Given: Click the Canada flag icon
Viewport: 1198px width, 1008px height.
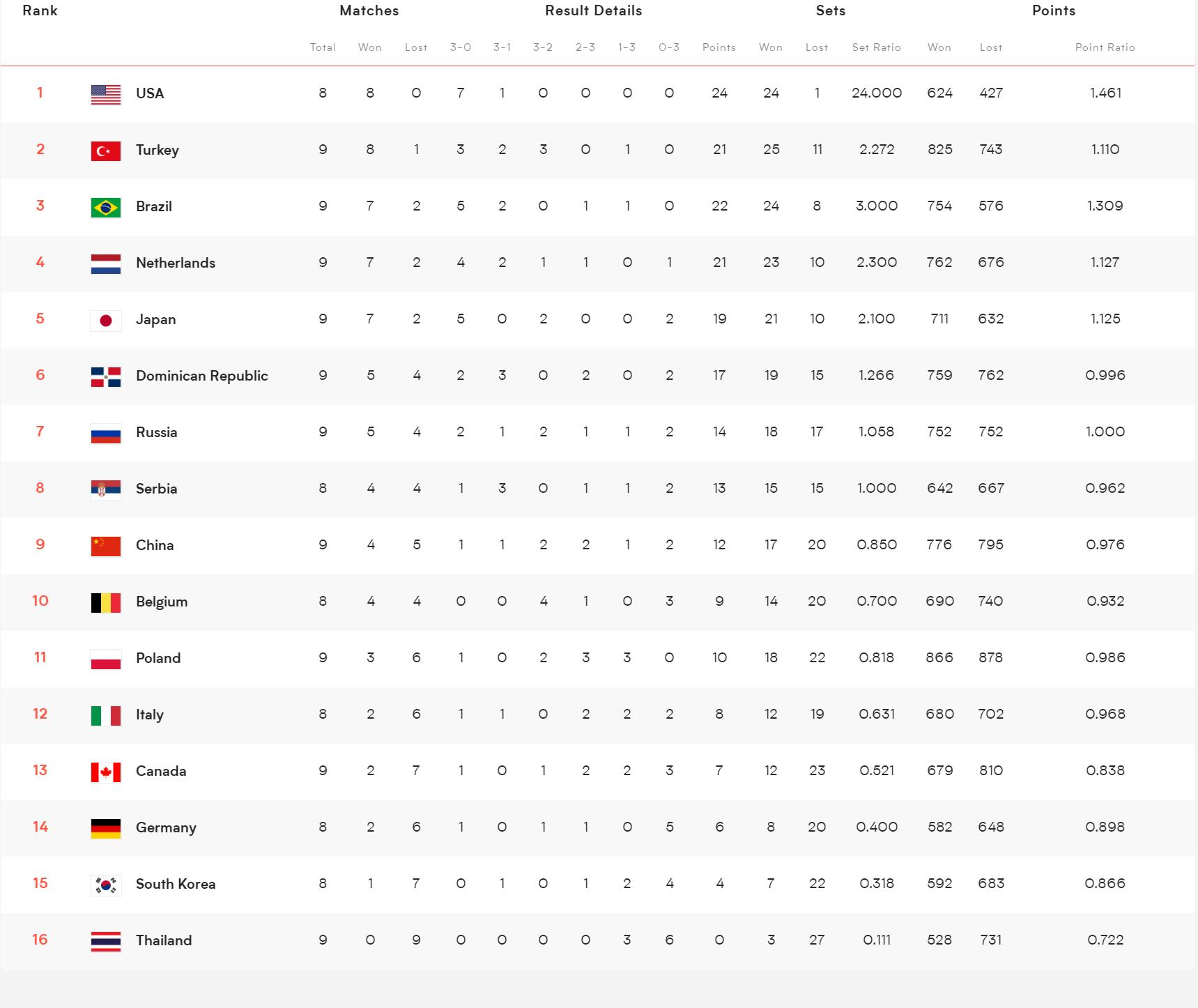Looking at the screenshot, I should point(106,772).
